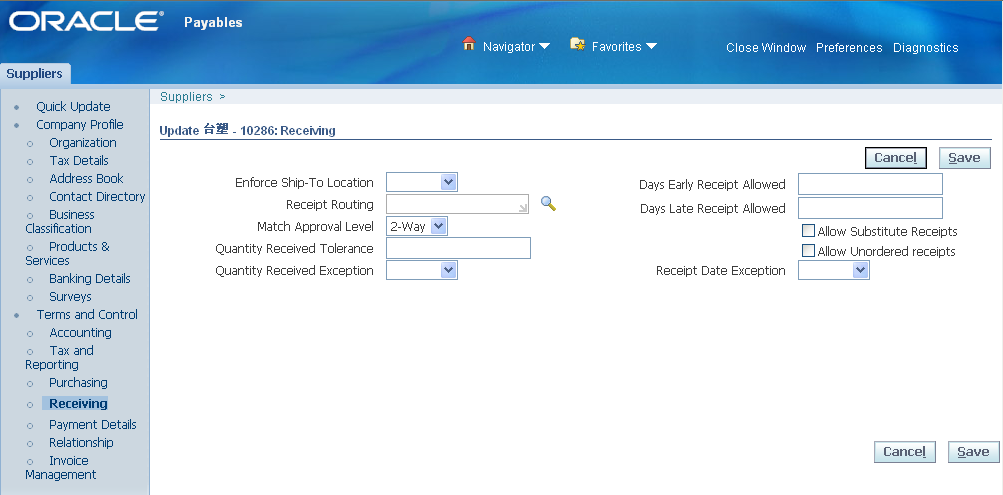
Task: Open the Diagnostics link
Action: [x=926, y=48]
